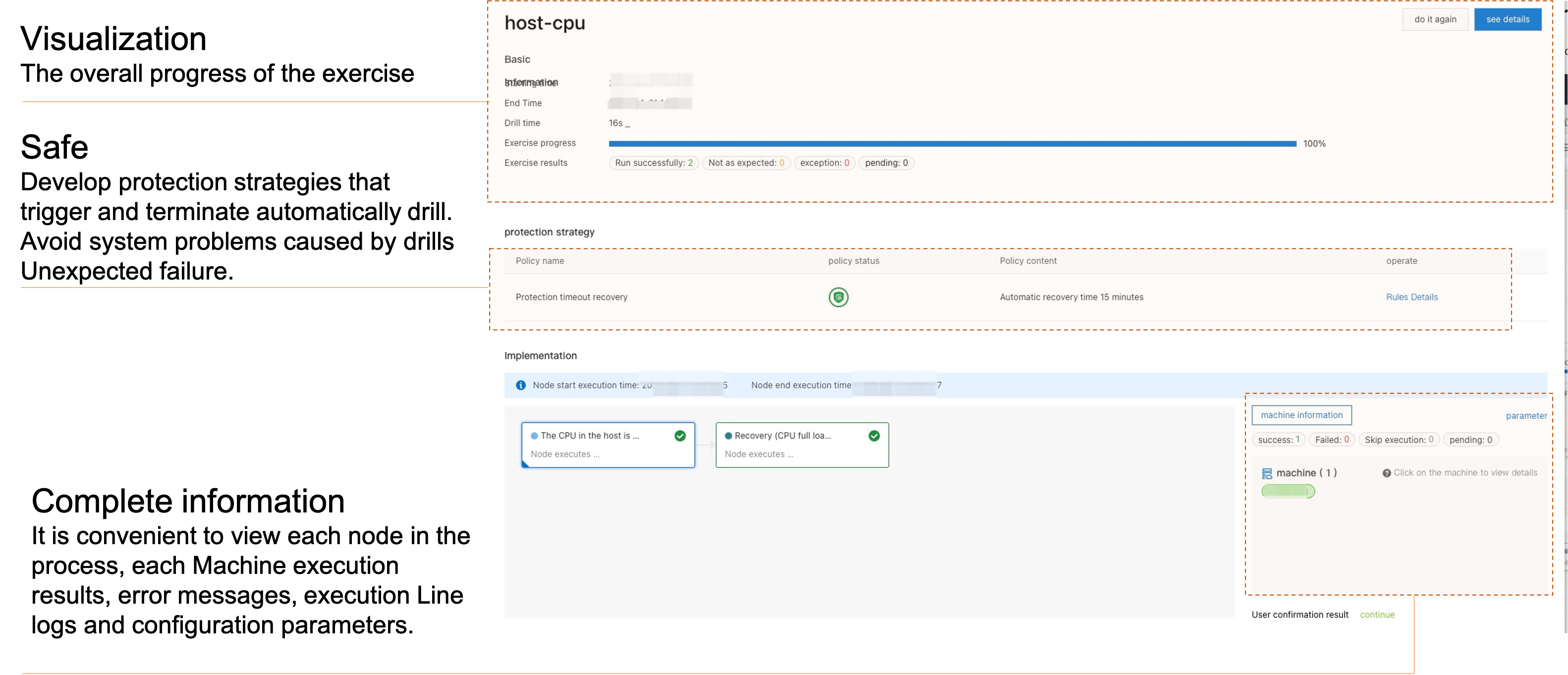Viewport: 1568px width, 675px height.
Task: Click the teal dot on the Recovery node
Action: pyautogui.click(x=728, y=436)
